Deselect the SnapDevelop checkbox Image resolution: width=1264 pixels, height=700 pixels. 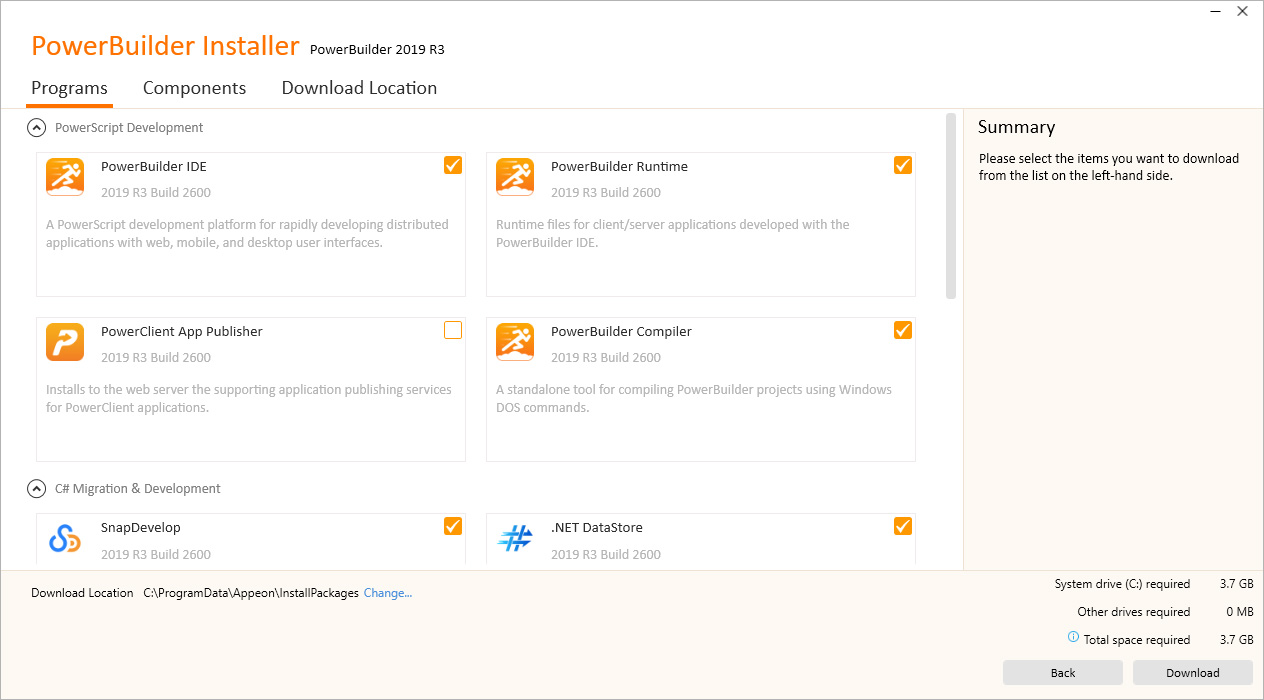[453, 526]
